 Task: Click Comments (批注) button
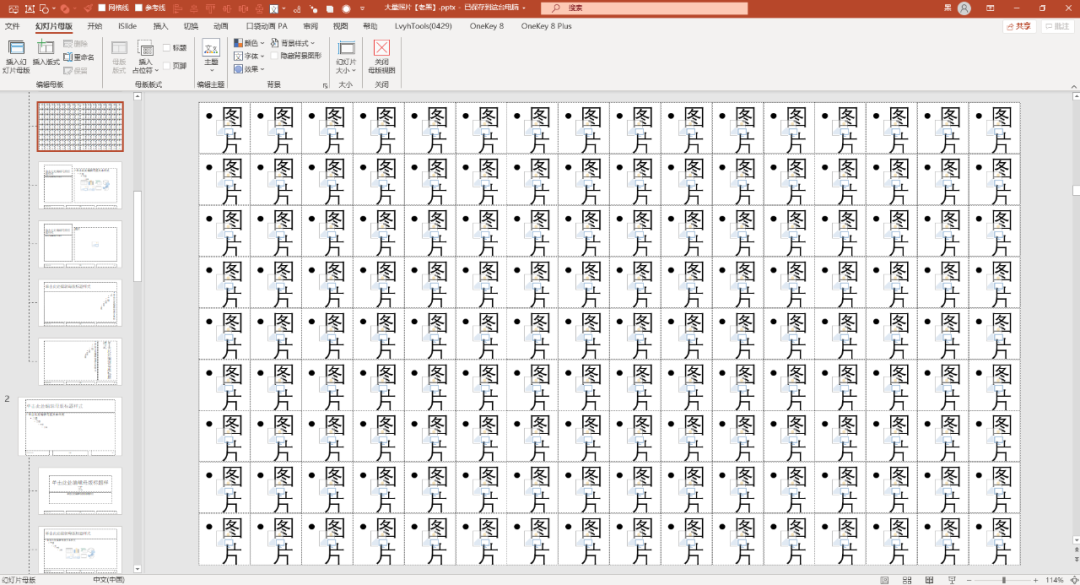click(x=1056, y=26)
